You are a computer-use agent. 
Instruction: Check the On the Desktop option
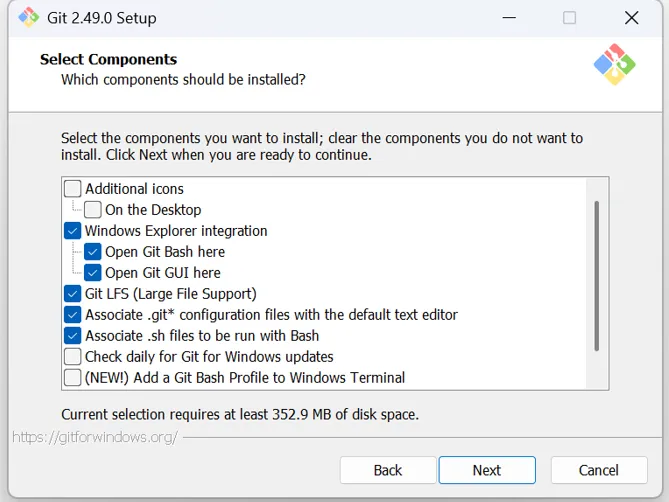(93, 210)
